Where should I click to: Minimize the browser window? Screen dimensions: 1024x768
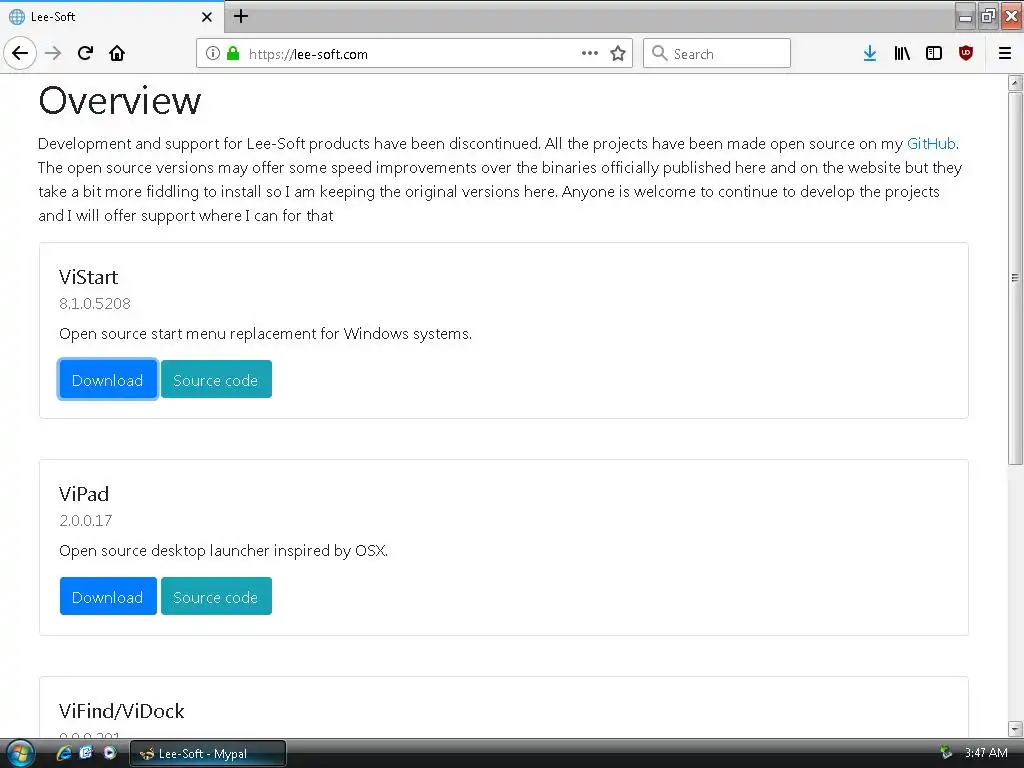(x=965, y=16)
